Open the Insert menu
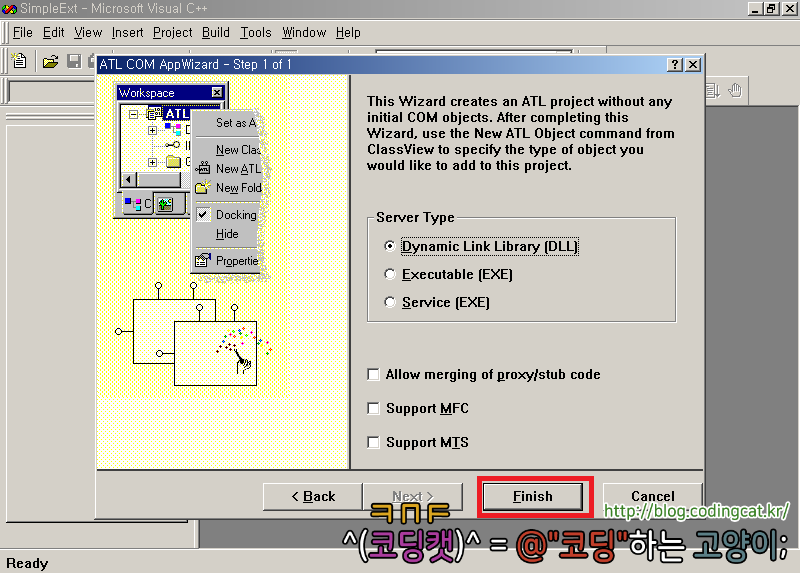The width and height of the screenshot is (800, 573). point(128,33)
